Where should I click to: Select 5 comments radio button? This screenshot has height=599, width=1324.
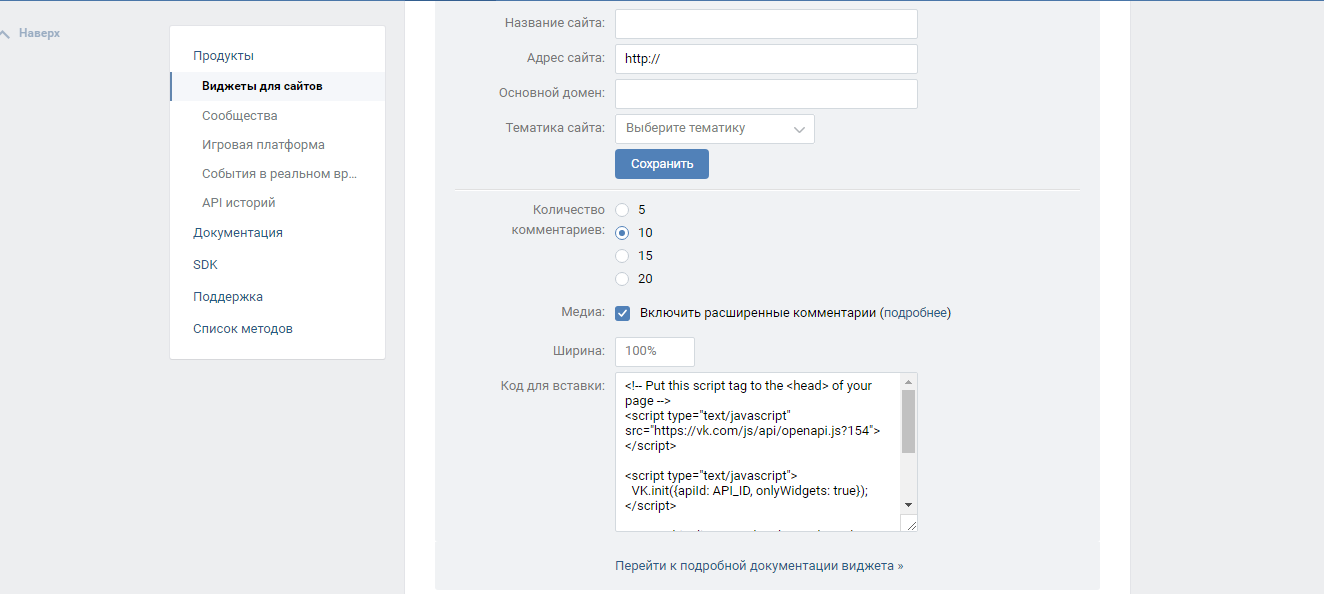click(622, 210)
